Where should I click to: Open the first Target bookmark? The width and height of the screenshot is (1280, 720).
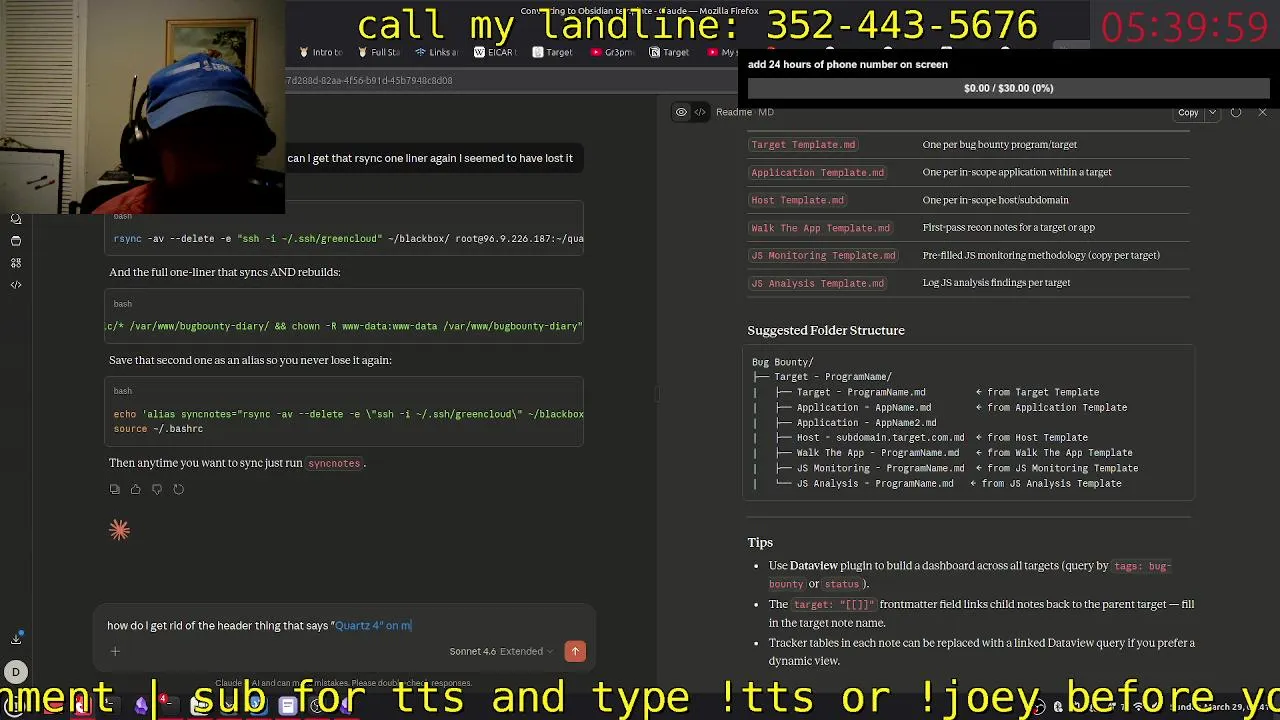(x=552, y=52)
